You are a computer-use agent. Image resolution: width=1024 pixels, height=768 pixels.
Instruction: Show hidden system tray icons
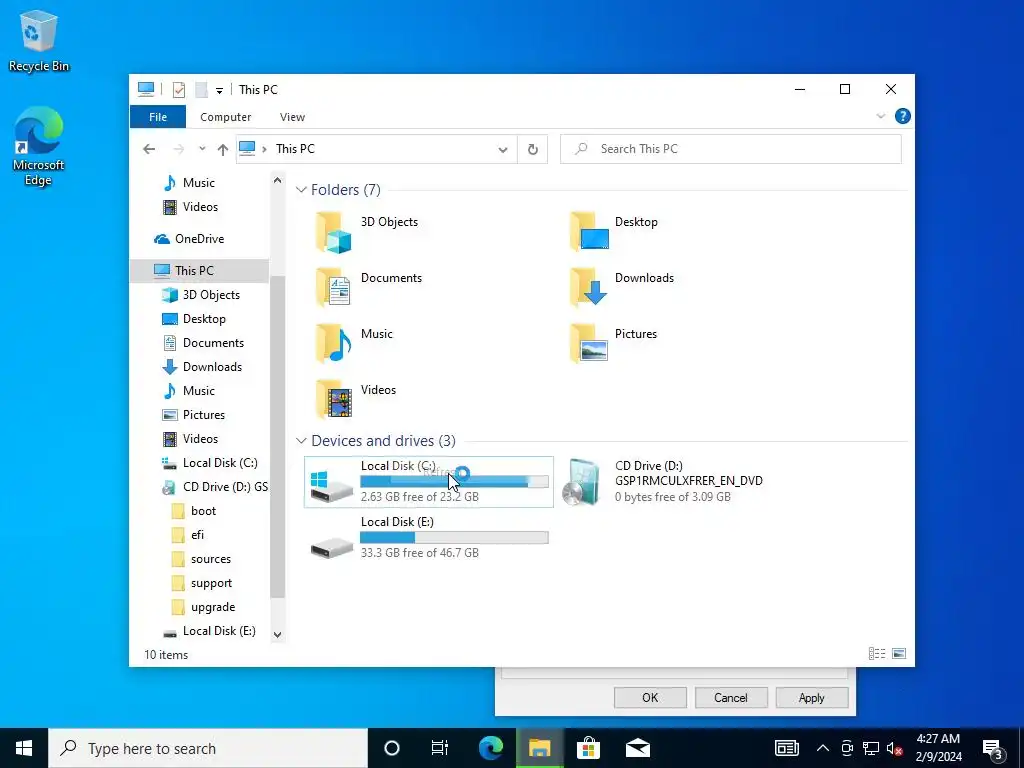[x=823, y=748]
